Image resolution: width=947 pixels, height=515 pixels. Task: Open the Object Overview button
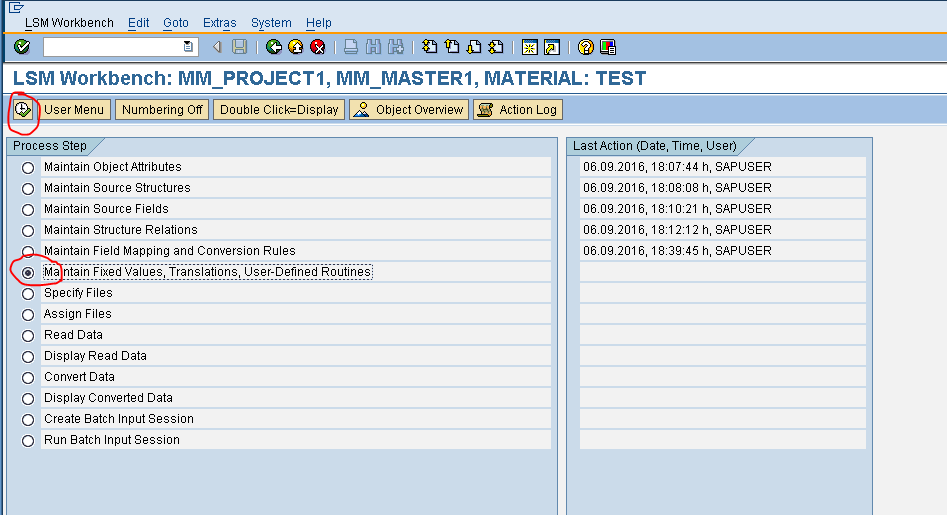tap(409, 110)
